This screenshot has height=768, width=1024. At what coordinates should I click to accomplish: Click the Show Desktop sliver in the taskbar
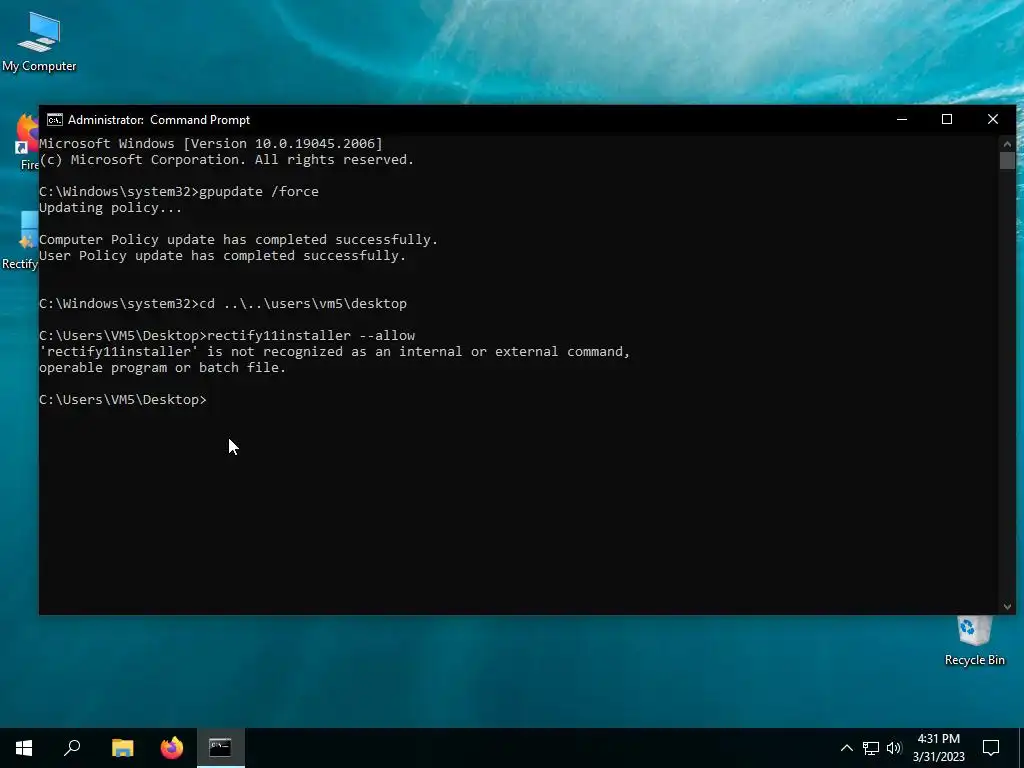click(x=1021, y=748)
